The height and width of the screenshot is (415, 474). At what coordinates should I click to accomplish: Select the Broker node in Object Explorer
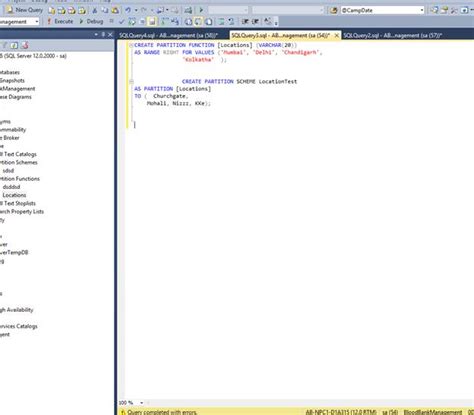pos(10,138)
